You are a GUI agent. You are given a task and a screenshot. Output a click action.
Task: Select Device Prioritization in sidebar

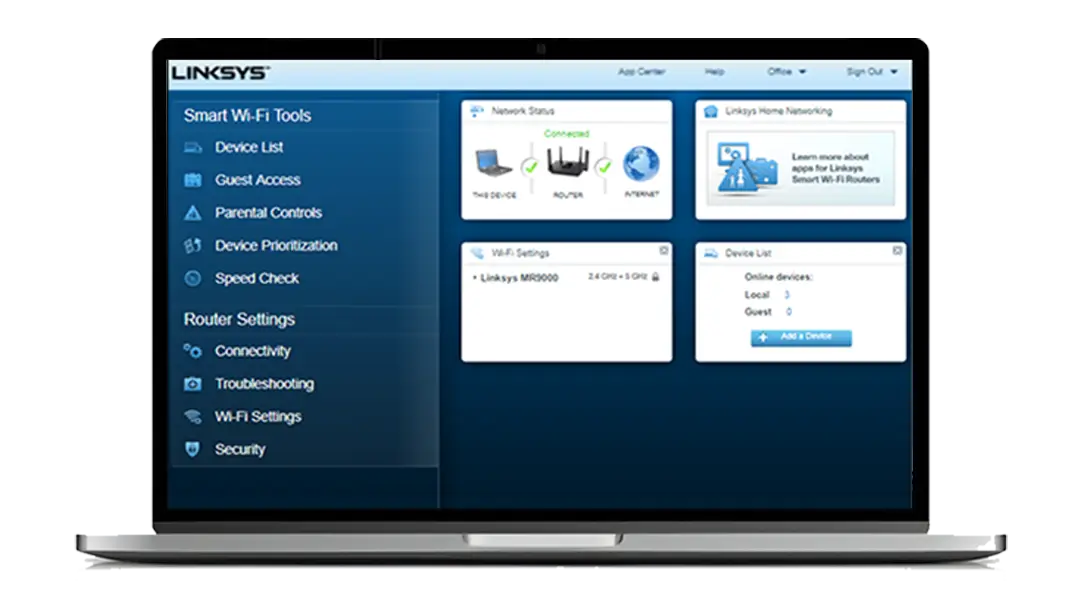point(276,246)
